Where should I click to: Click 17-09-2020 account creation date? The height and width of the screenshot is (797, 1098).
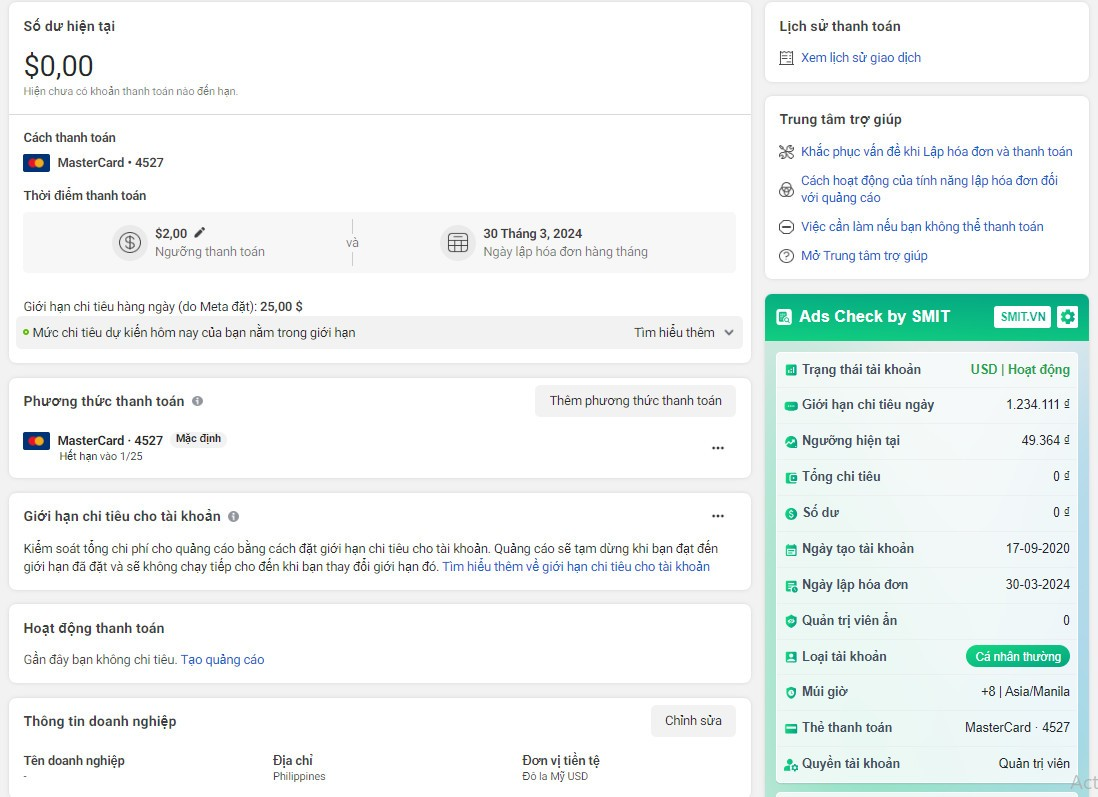click(x=1038, y=548)
